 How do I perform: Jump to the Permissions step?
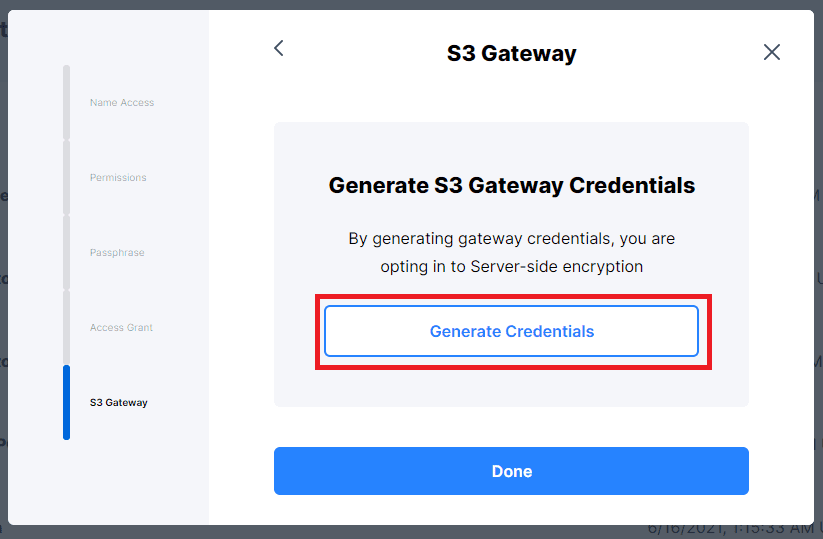click(x=118, y=177)
